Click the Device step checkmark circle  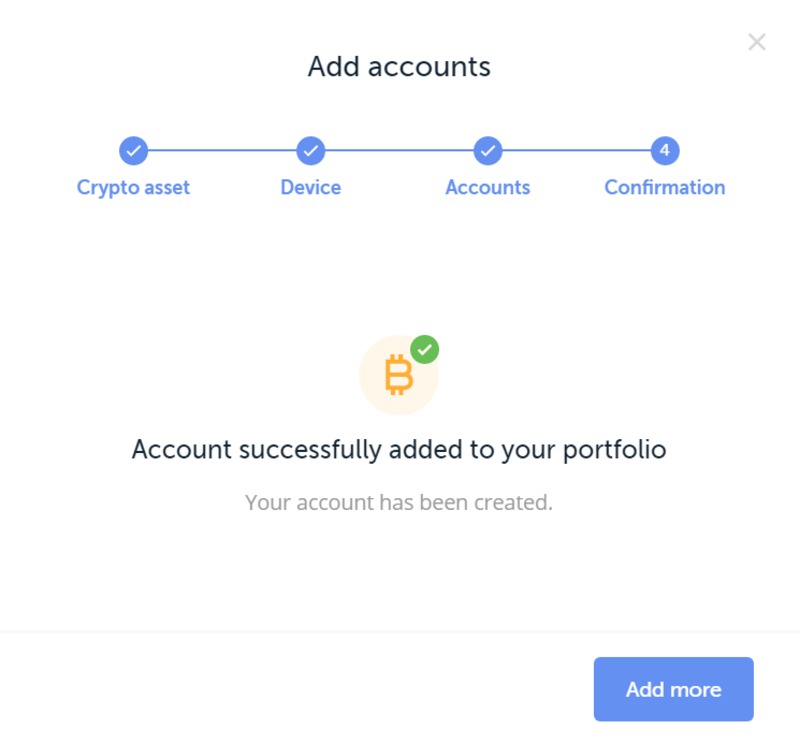coord(311,151)
